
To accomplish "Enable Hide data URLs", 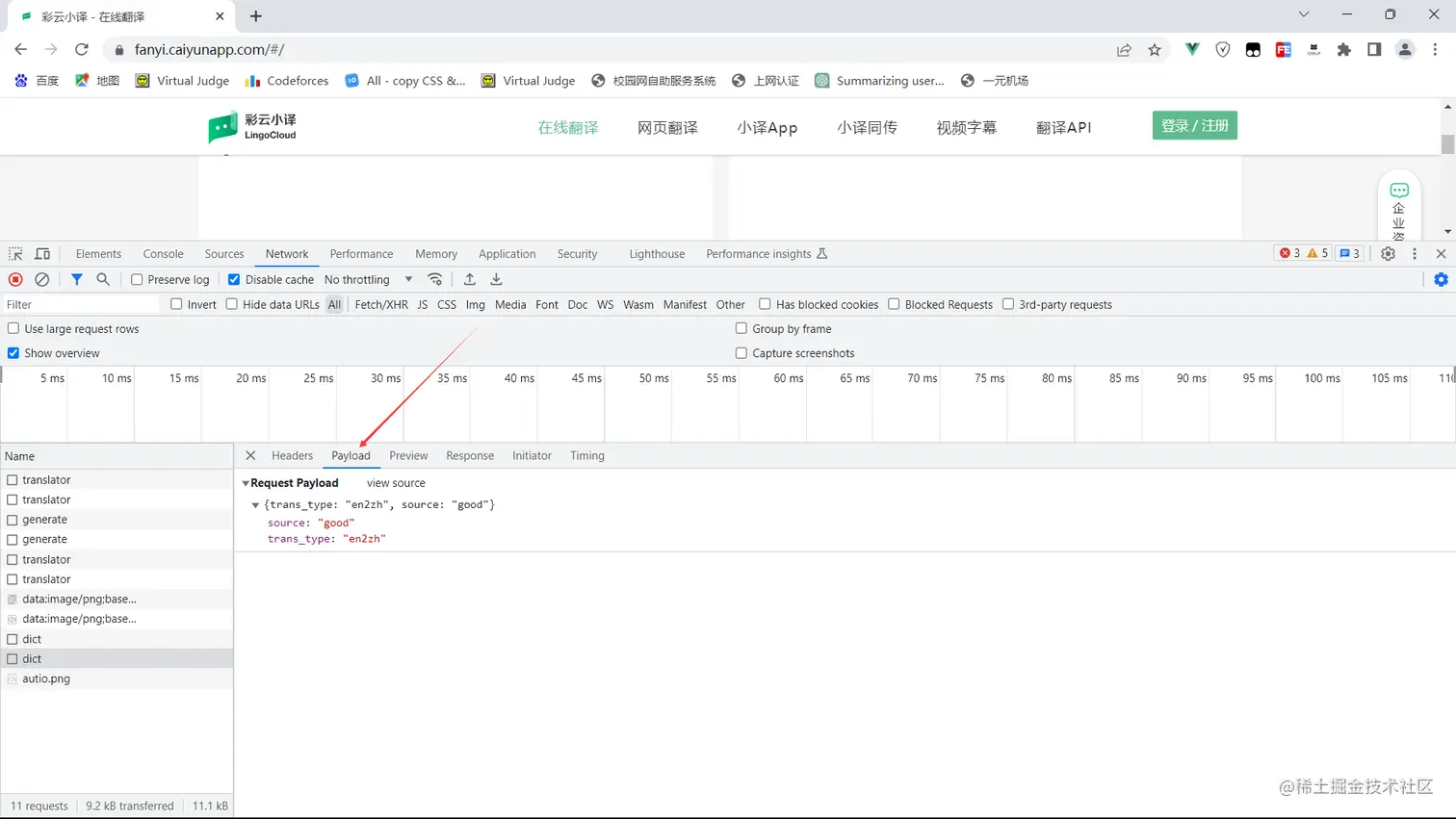I will point(232,304).
